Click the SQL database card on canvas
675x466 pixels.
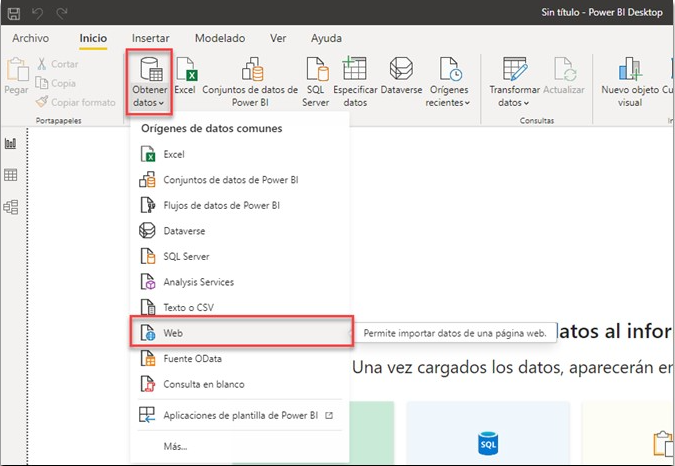[488, 432]
